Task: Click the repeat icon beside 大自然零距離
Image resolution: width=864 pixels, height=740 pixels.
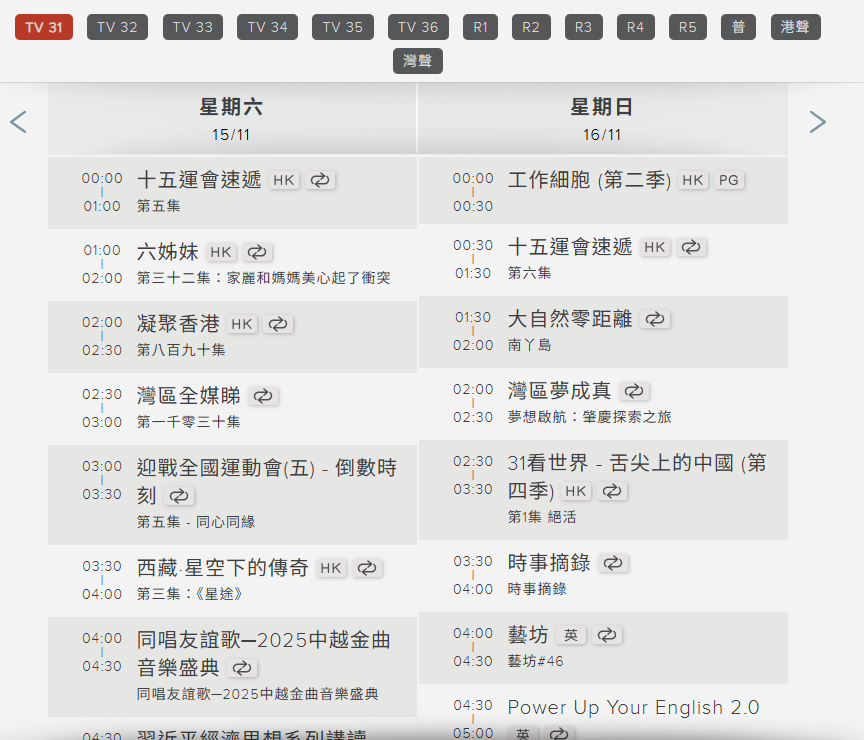Action: (x=655, y=319)
